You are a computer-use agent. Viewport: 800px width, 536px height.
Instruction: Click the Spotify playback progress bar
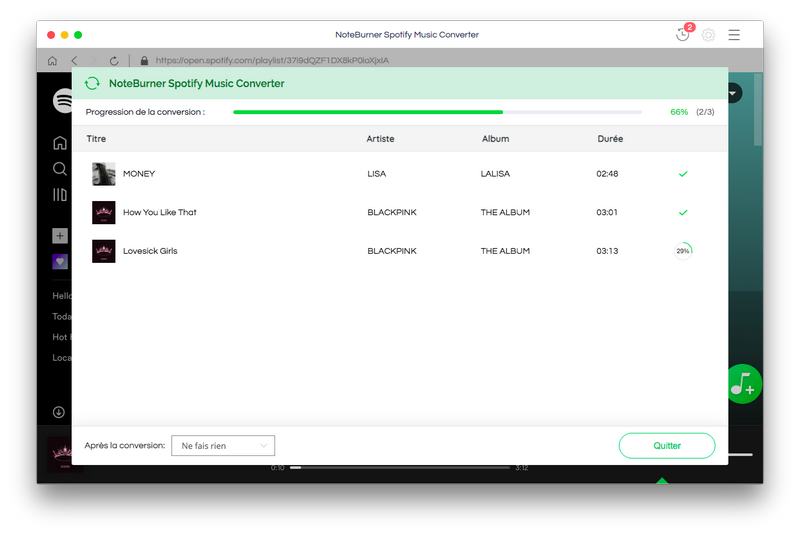(400, 467)
